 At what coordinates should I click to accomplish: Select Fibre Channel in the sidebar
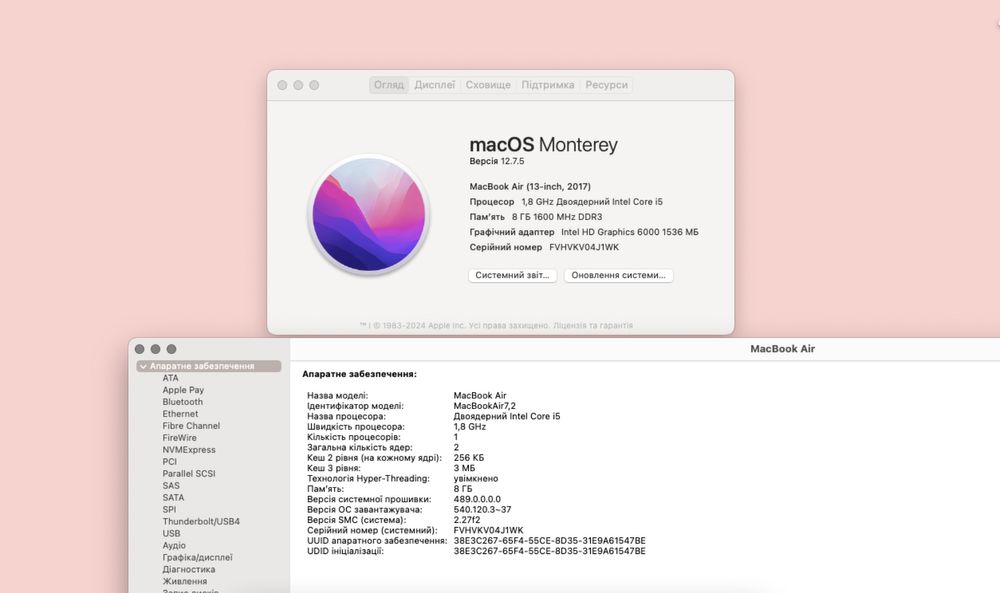tap(191, 426)
